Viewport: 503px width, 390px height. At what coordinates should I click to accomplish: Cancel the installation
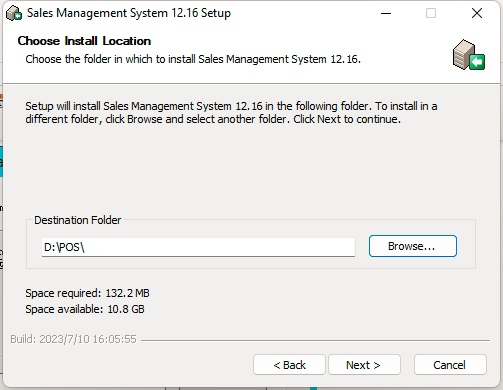[450, 365]
